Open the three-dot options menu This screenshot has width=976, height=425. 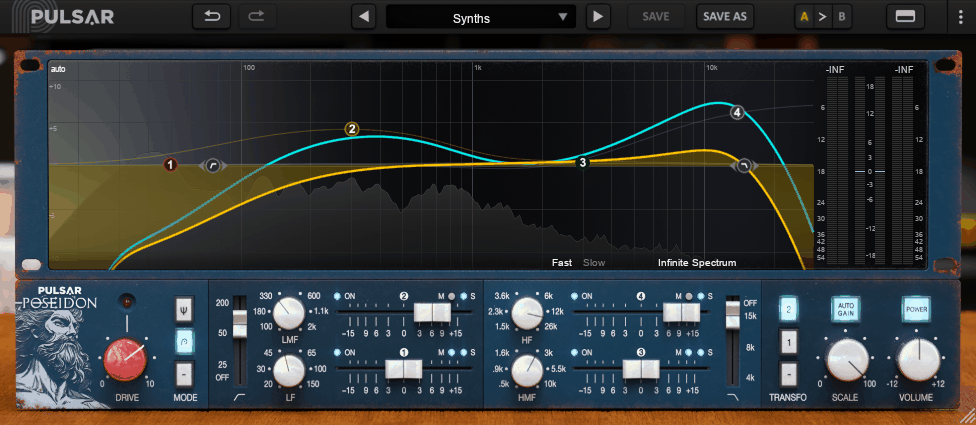tap(960, 17)
